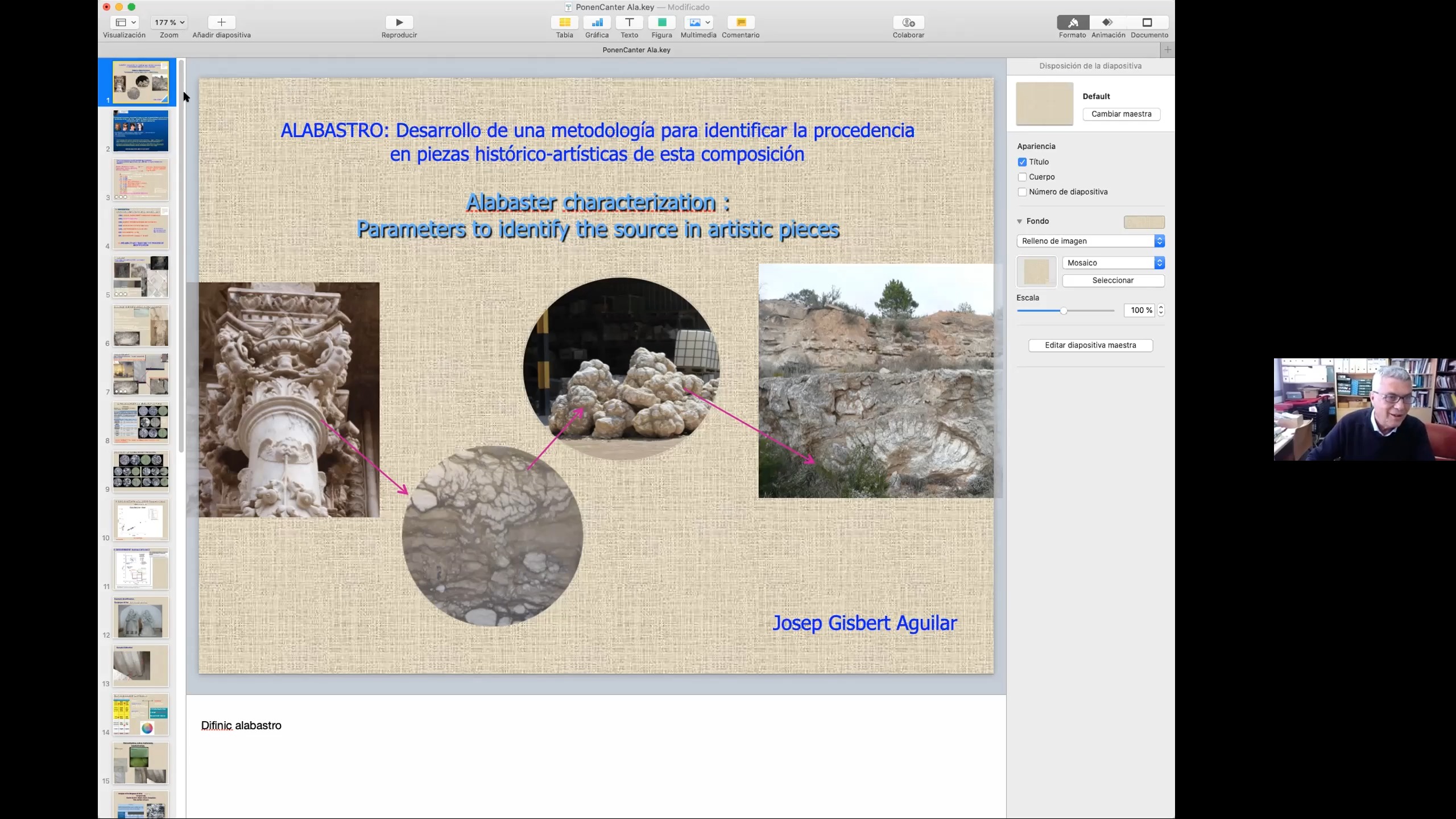
Task: Click Editar diapositiva maestra button
Action: tap(1090, 345)
